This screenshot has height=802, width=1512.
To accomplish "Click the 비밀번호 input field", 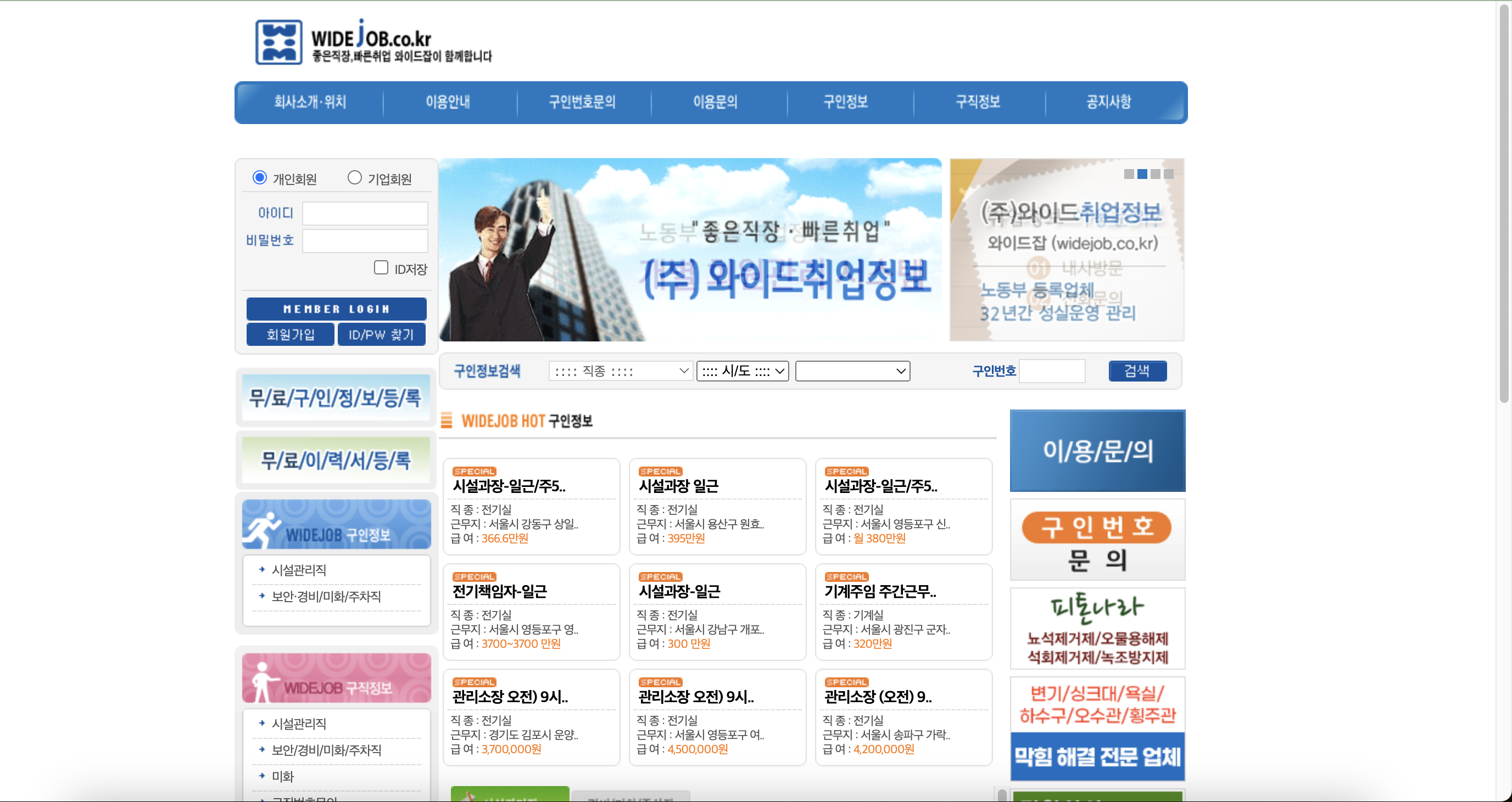I will (365, 240).
